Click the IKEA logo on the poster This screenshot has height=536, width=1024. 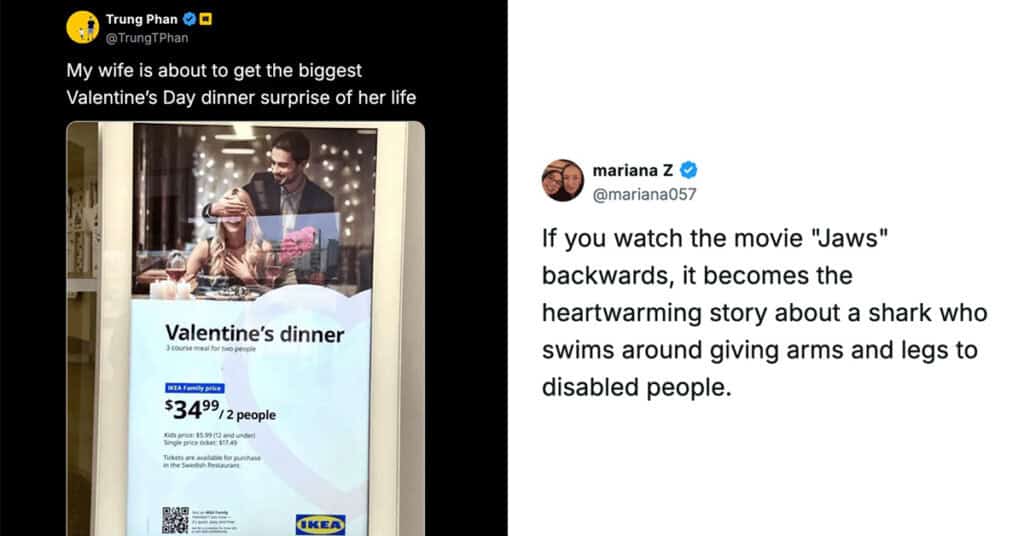click(x=320, y=522)
